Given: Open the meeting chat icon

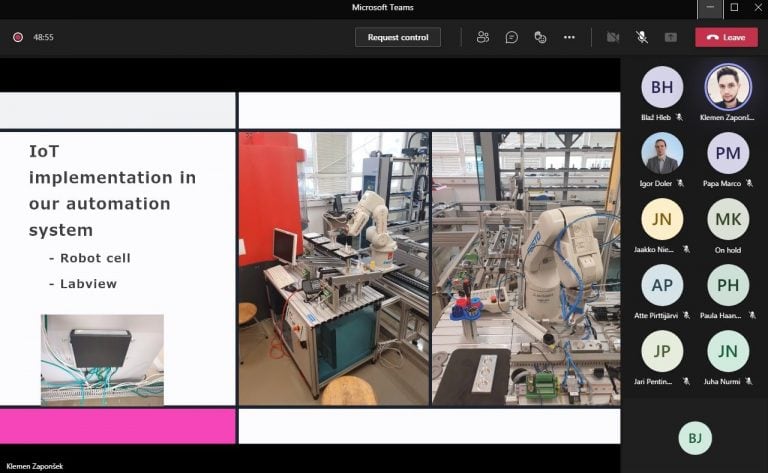Looking at the screenshot, I should 511,37.
